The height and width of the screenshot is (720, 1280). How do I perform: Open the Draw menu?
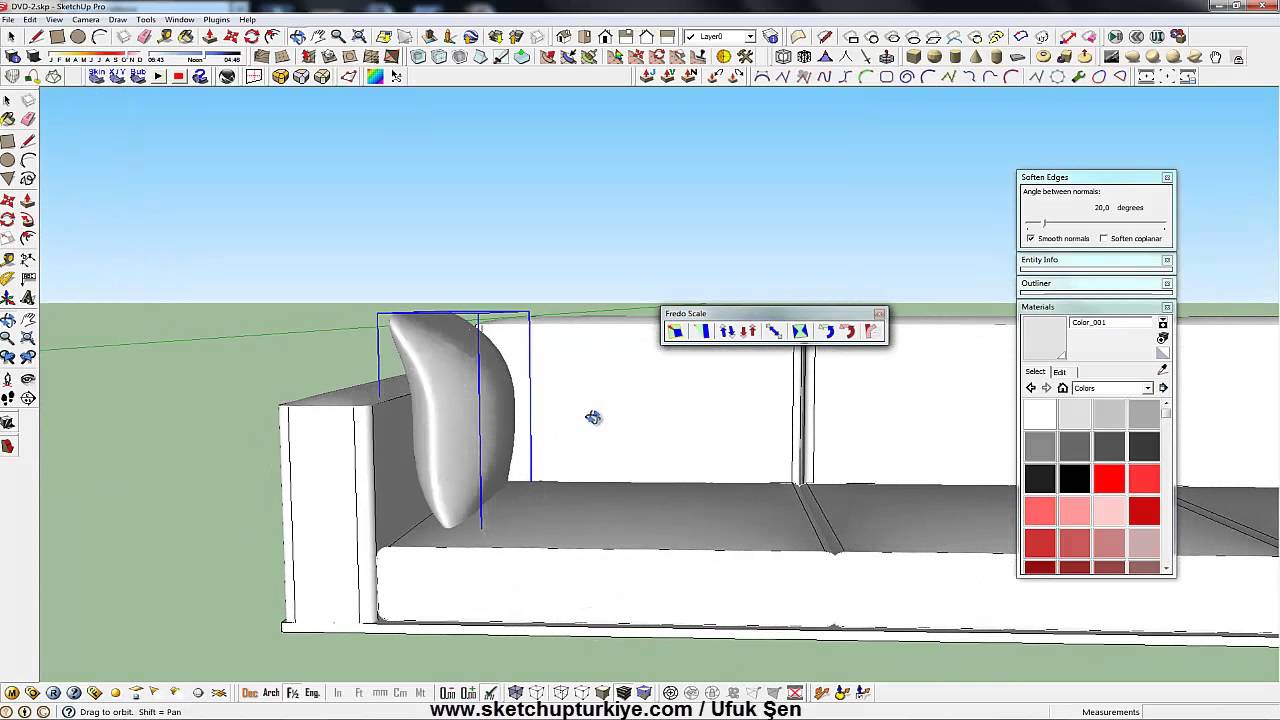[118, 20]
